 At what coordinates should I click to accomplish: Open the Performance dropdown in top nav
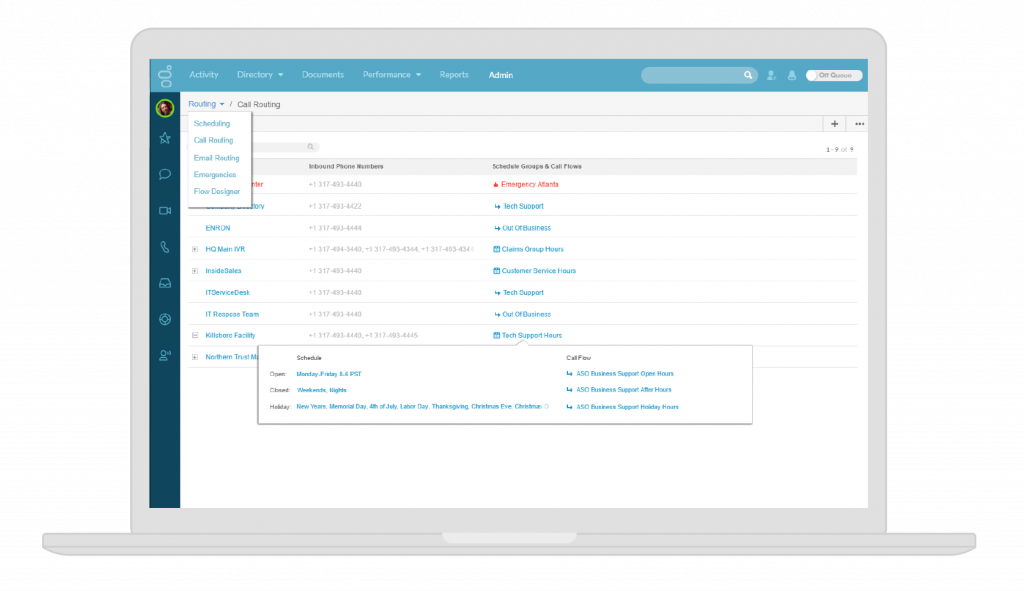click(x=391, y=75)
